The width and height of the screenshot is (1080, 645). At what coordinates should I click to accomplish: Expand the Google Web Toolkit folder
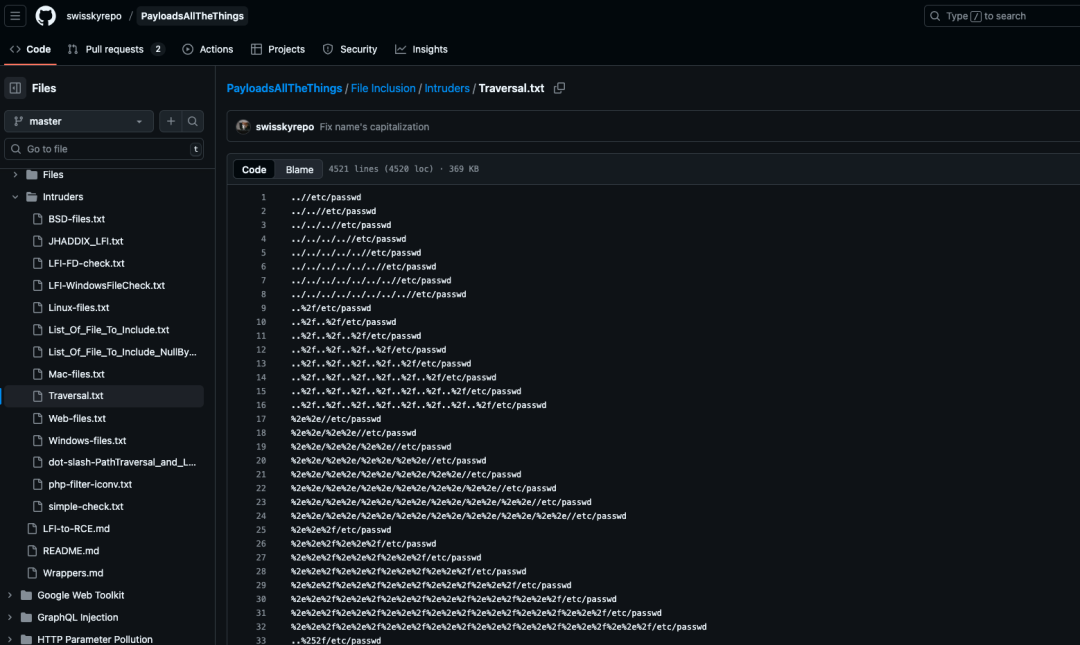10,595
